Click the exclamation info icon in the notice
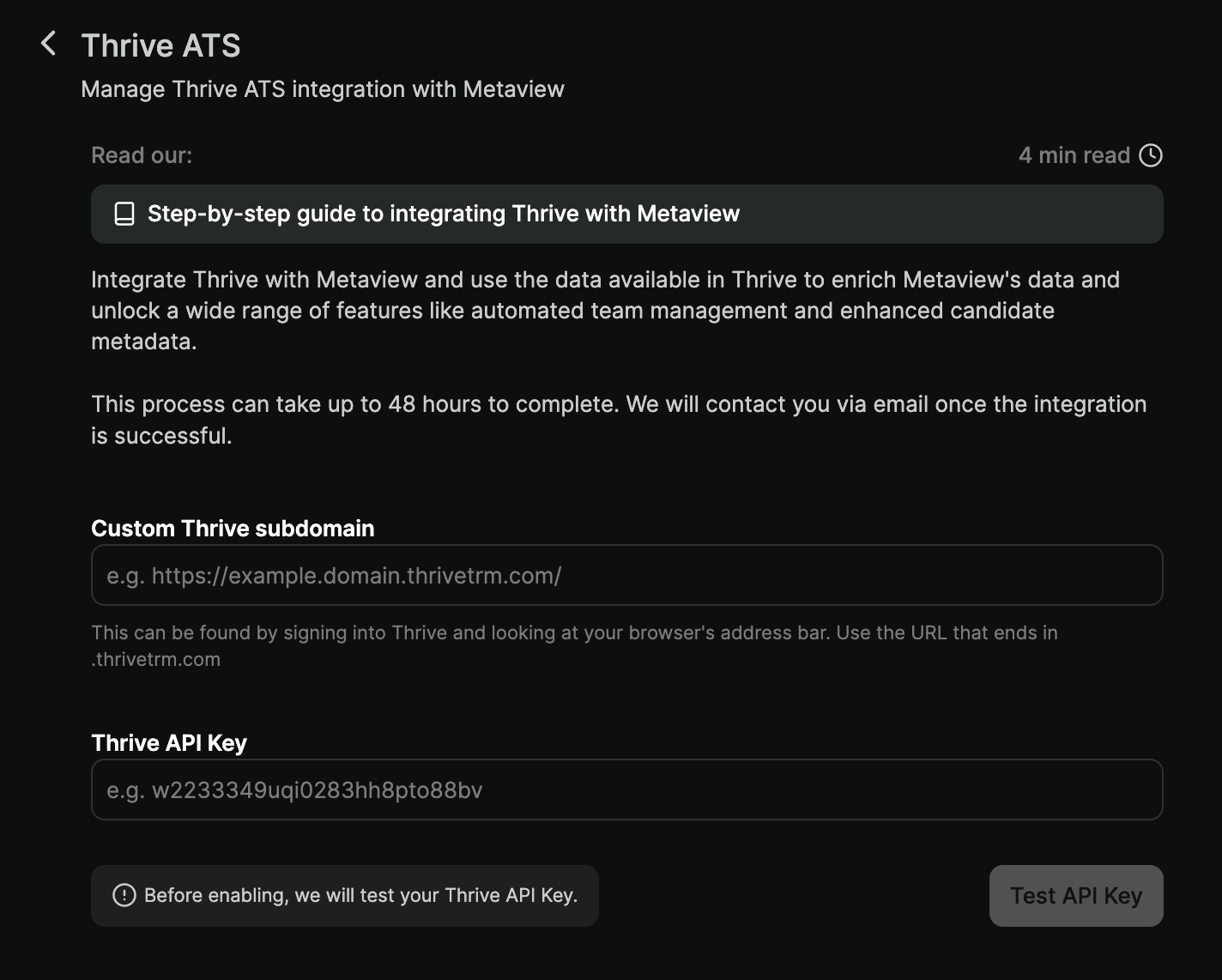 coord(124,895)
